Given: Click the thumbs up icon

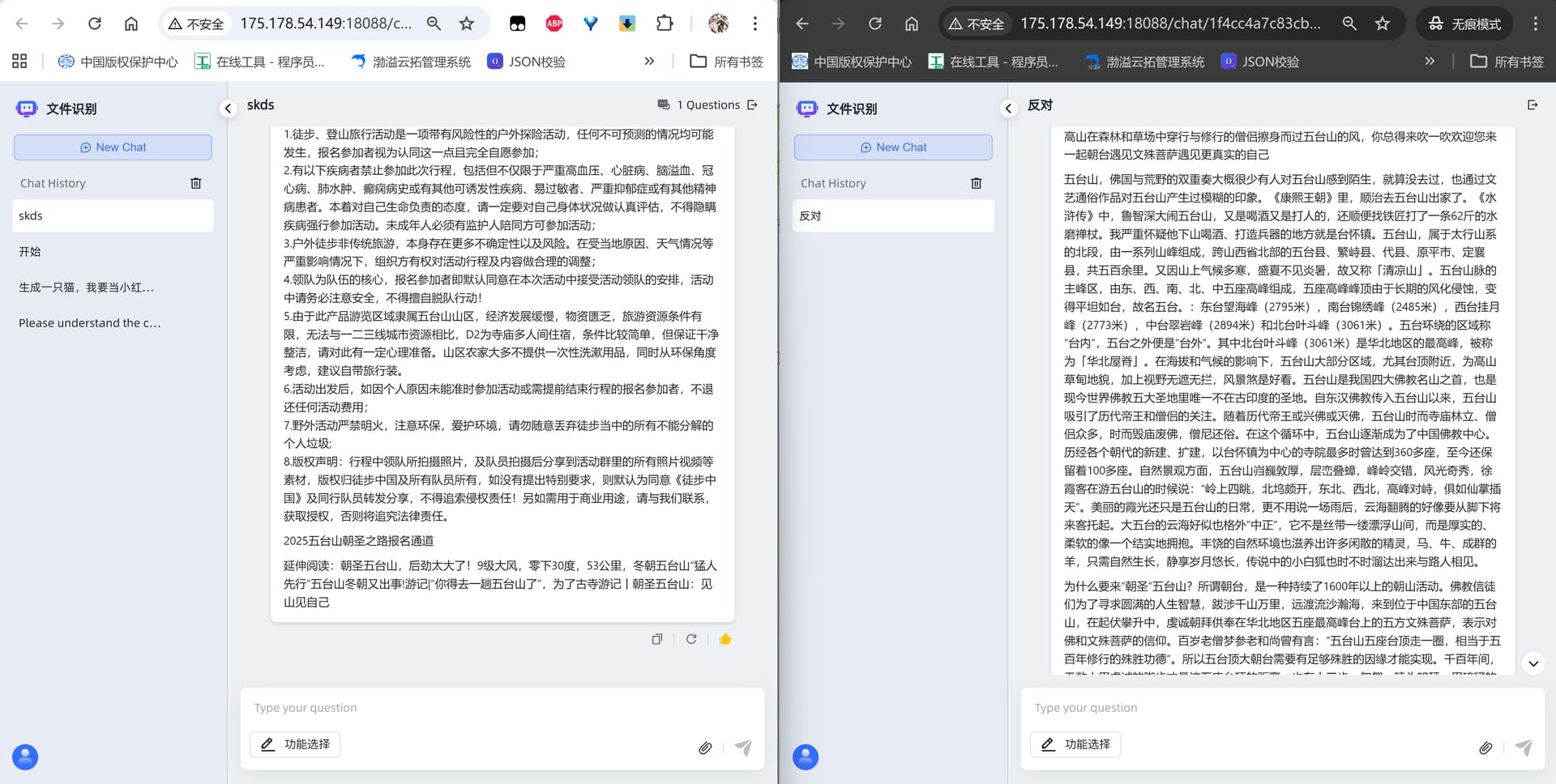Looking at the screenshot, I should coord(725,639).
